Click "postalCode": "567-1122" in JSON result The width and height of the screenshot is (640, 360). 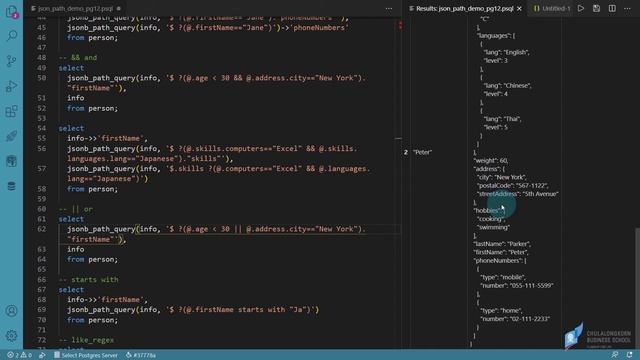tap(513, 185)
